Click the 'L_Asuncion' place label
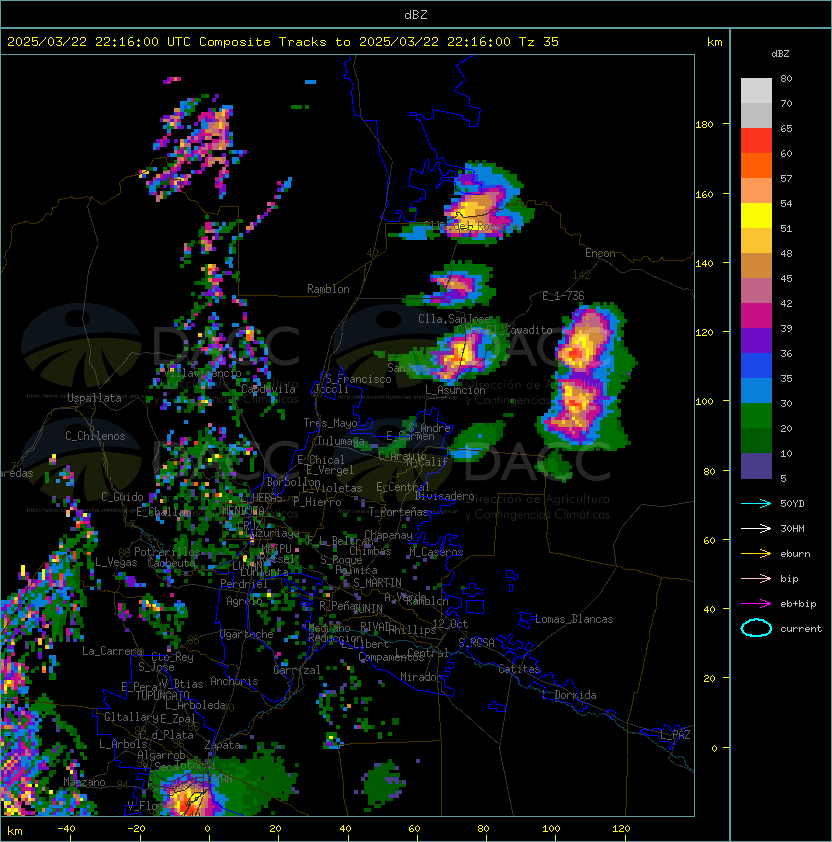 pos(455,390)
